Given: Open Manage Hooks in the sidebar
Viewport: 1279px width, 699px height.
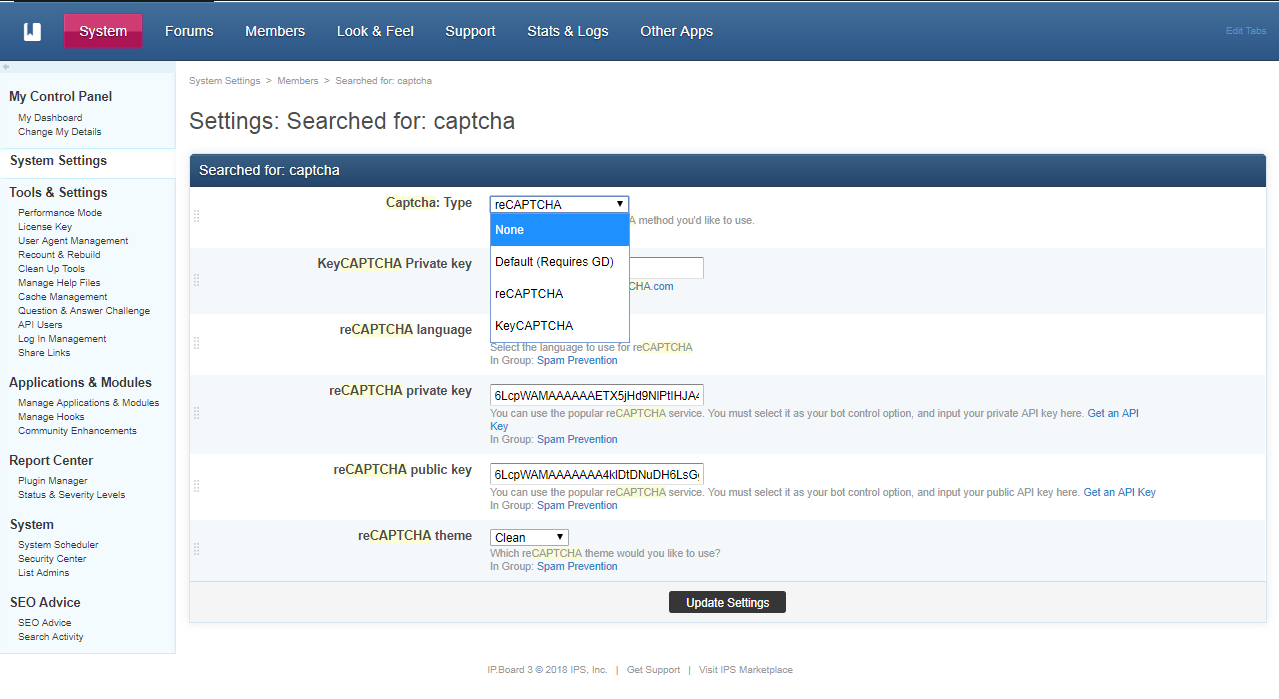Looking at the screenshot, I should [51, 417].
